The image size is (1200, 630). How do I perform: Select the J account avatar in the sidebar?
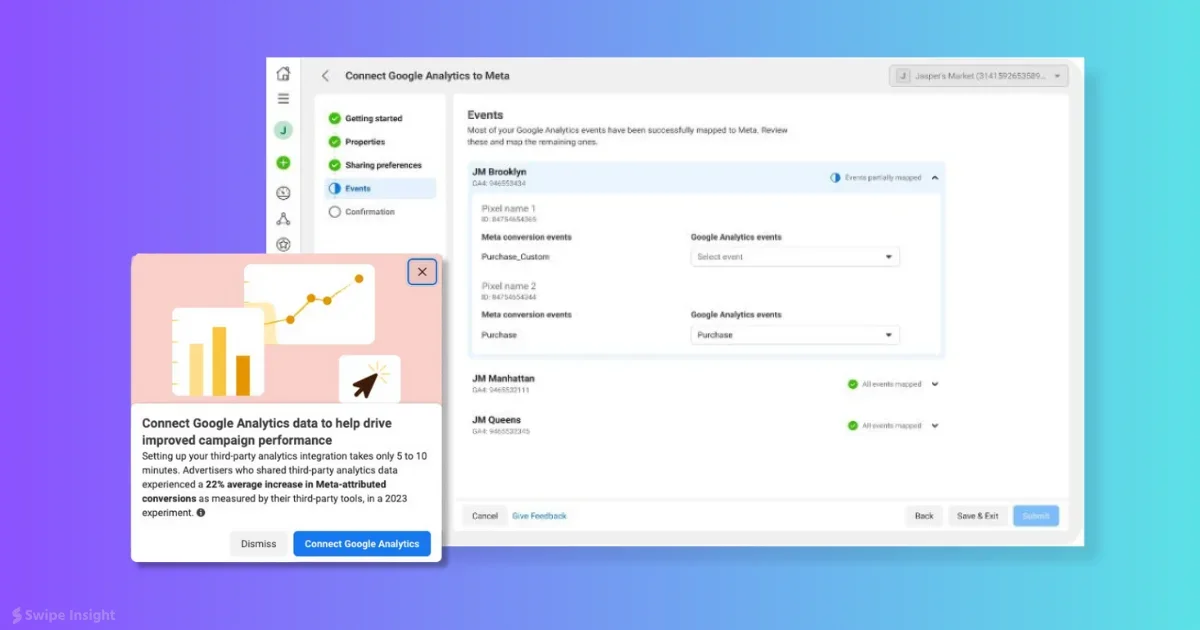(x=283, y=130)
